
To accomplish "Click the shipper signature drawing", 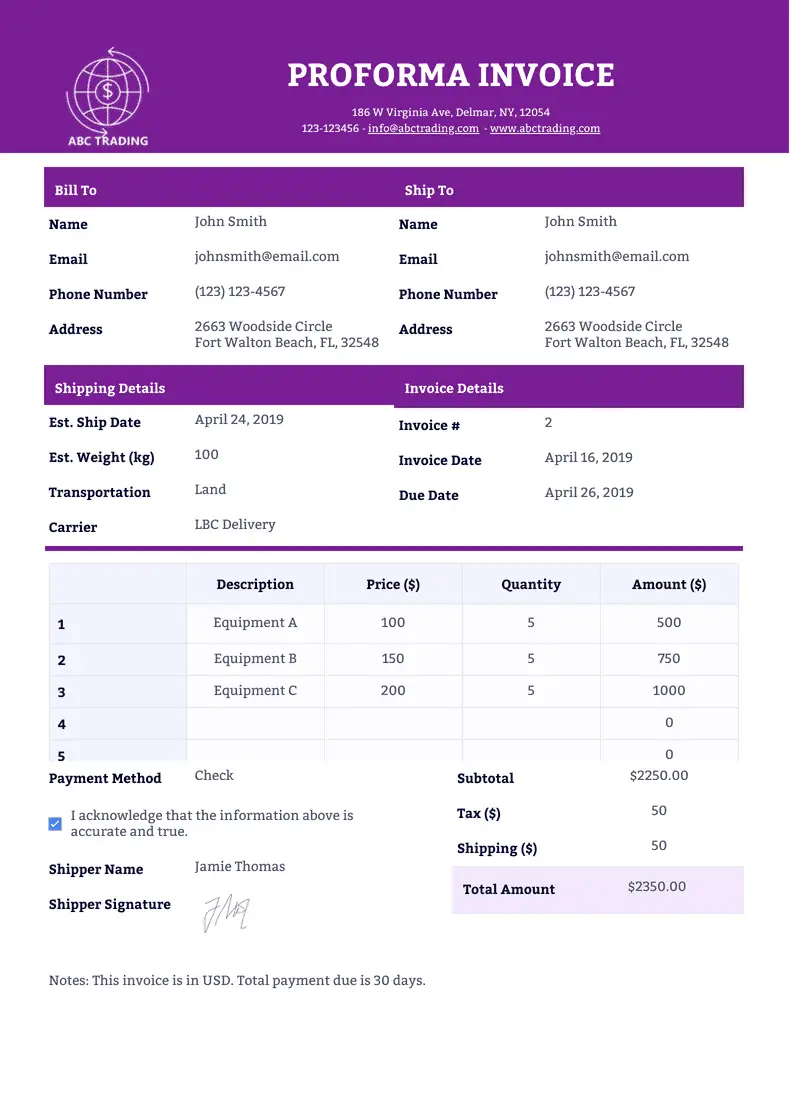I will [226, 912].
